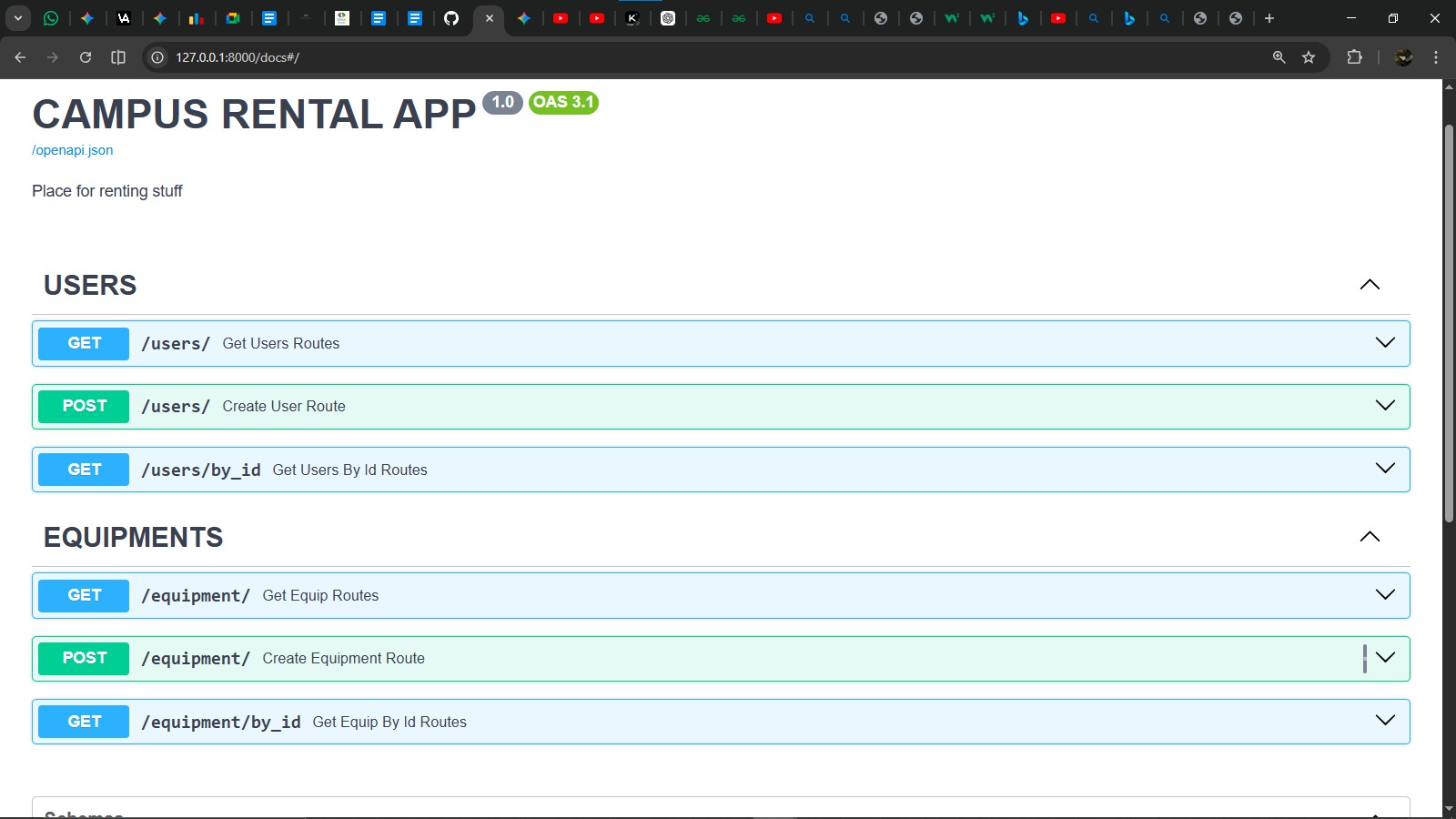Viewport: 1456px width, 819px height.
Task: Open a new tab with the plus button
Action: pyautogui.click(x=1269, y=18)
